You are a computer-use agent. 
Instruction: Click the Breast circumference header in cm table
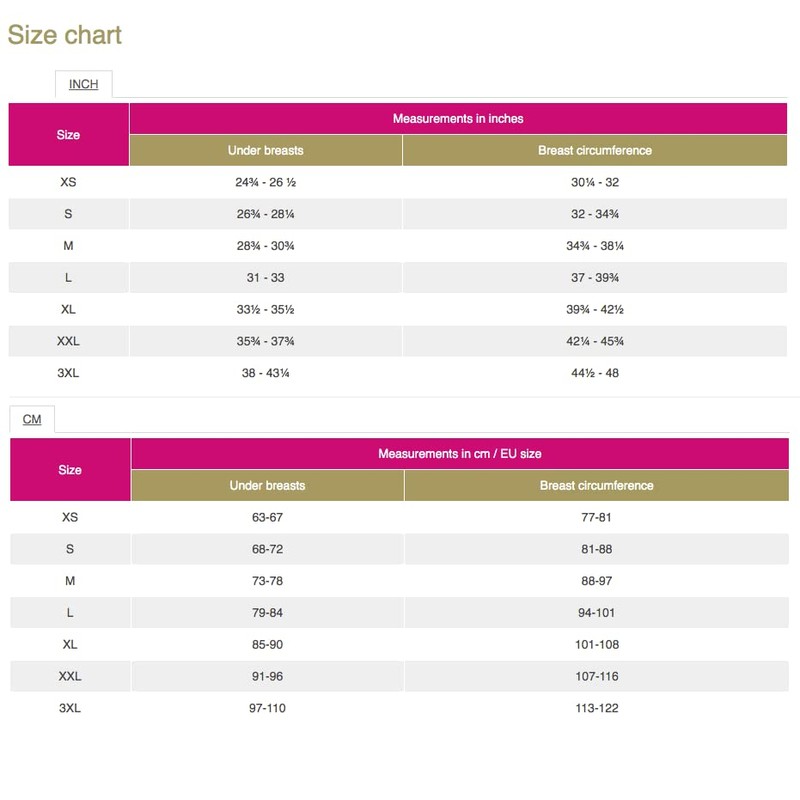tap(598, 485)
